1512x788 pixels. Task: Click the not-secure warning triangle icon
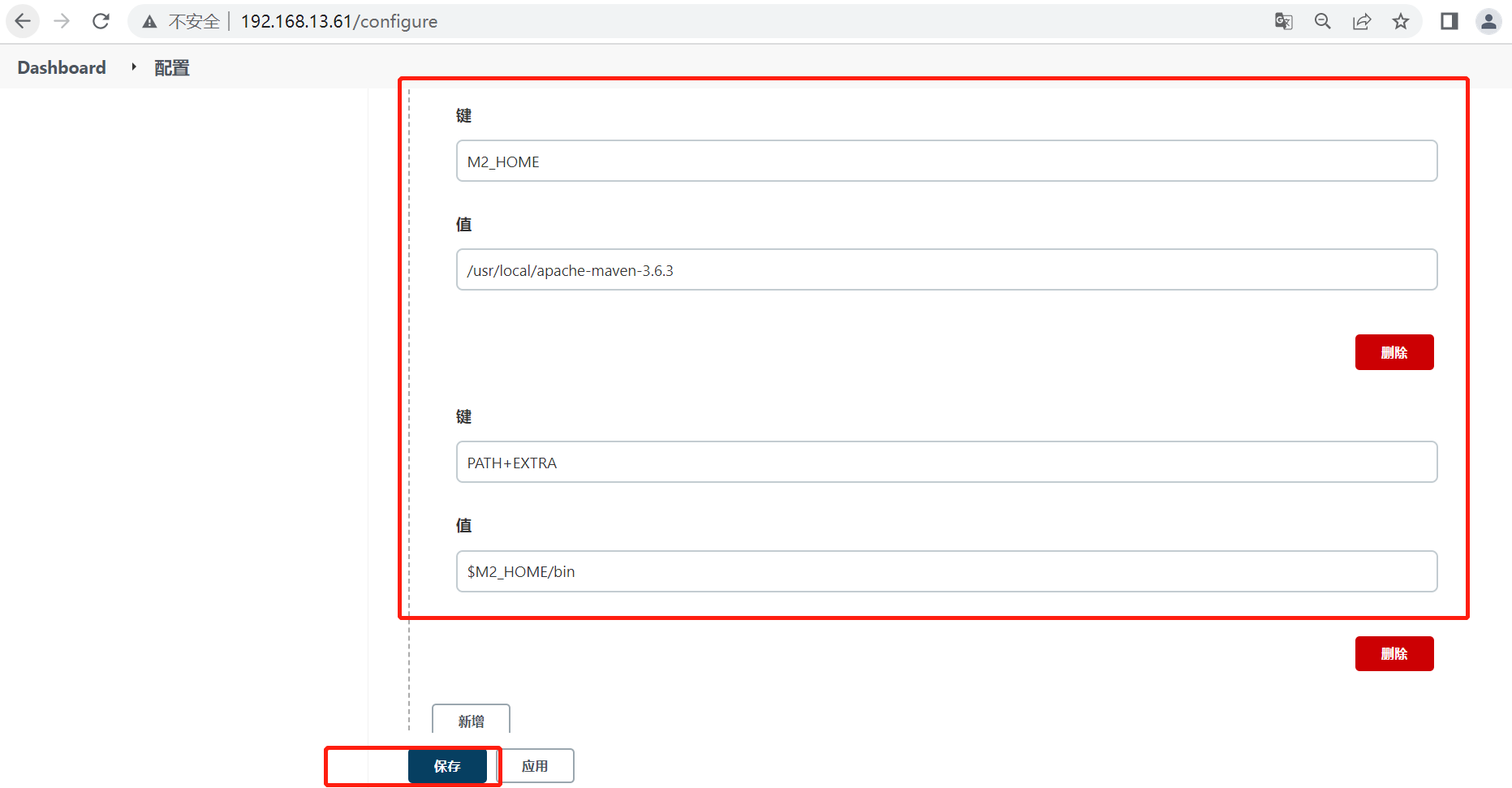click(149, 22)
